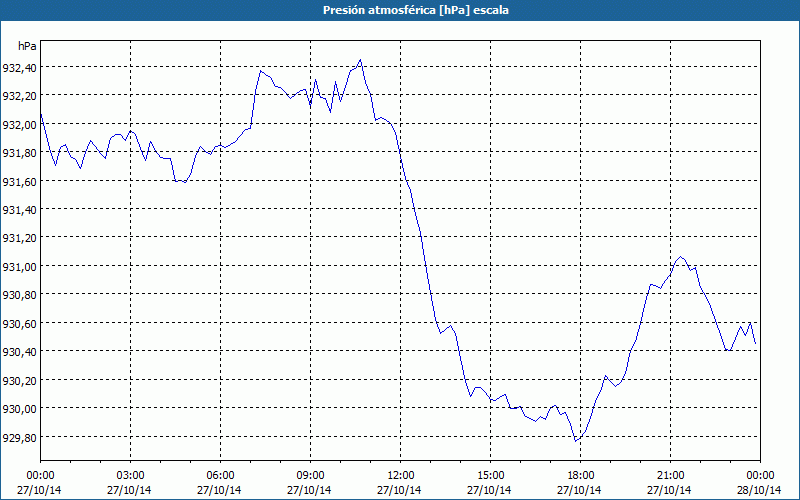Select the 930,00 axis value
Image resolution: width=800 pixels, height=500 pixels.
(x=18, y=408)
